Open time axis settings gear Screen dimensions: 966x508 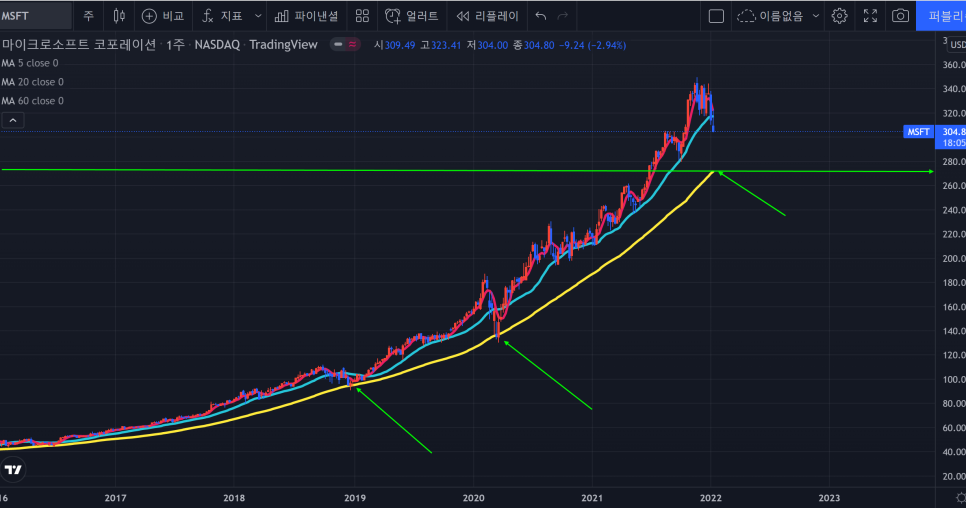pos(960,498)
